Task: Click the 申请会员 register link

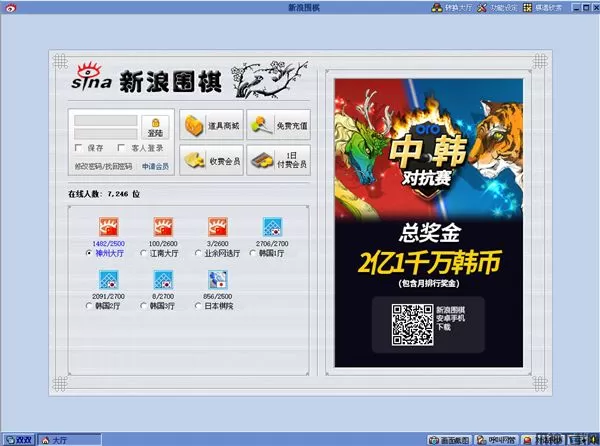Action: point(155,166)
